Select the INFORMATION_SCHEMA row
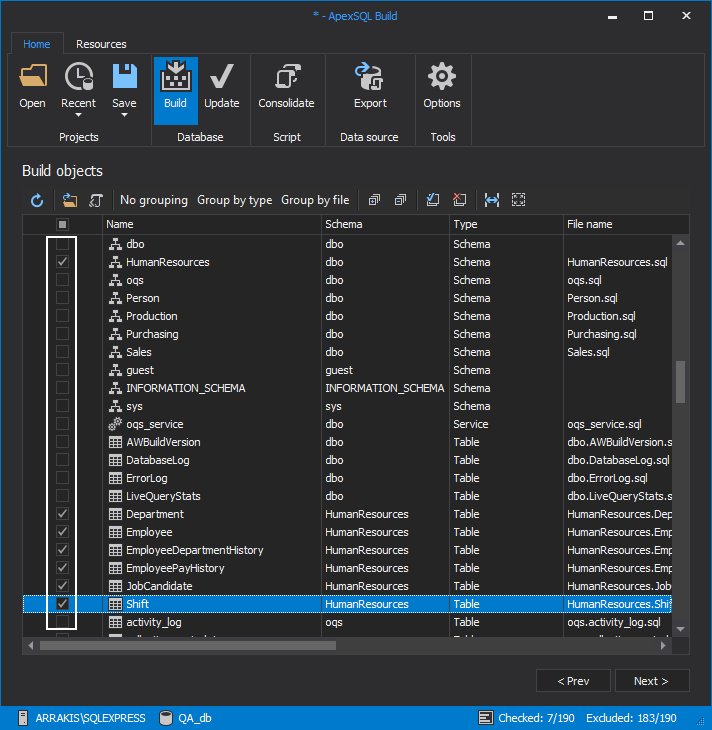Screen dimensions: 712x730 (347, 388)
